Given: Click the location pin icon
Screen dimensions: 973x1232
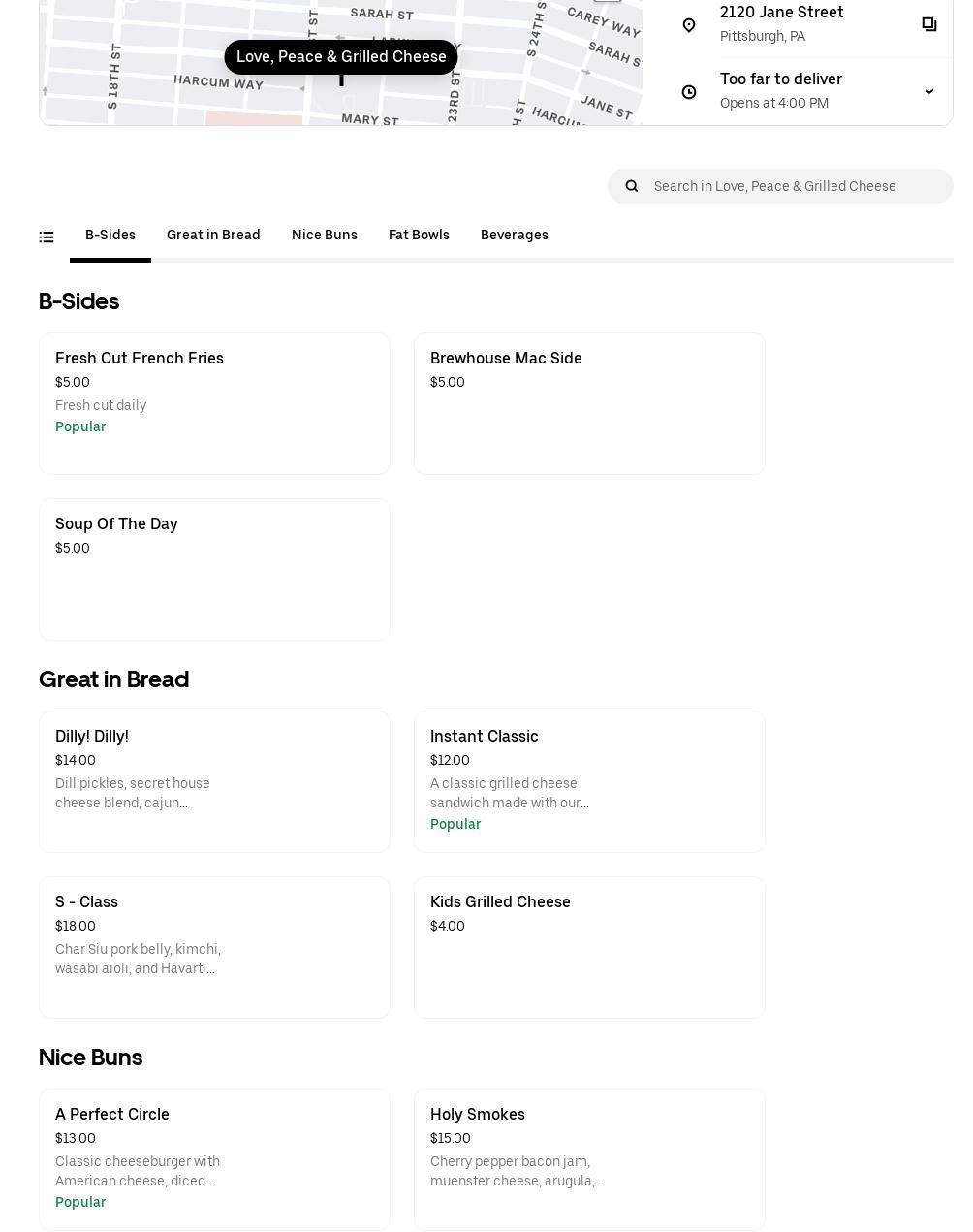Looking at the screenshot, I should pyautogui.click(x=689, y=25).
